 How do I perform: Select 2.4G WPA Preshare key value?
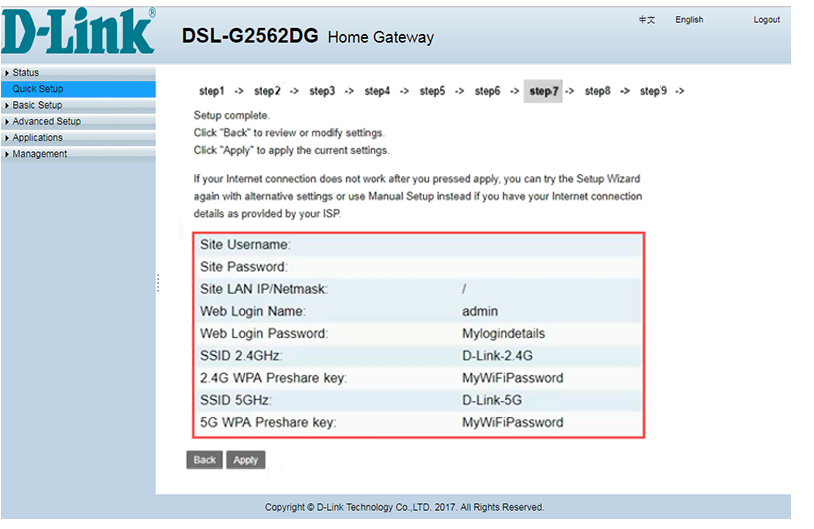tap(512, 378)
